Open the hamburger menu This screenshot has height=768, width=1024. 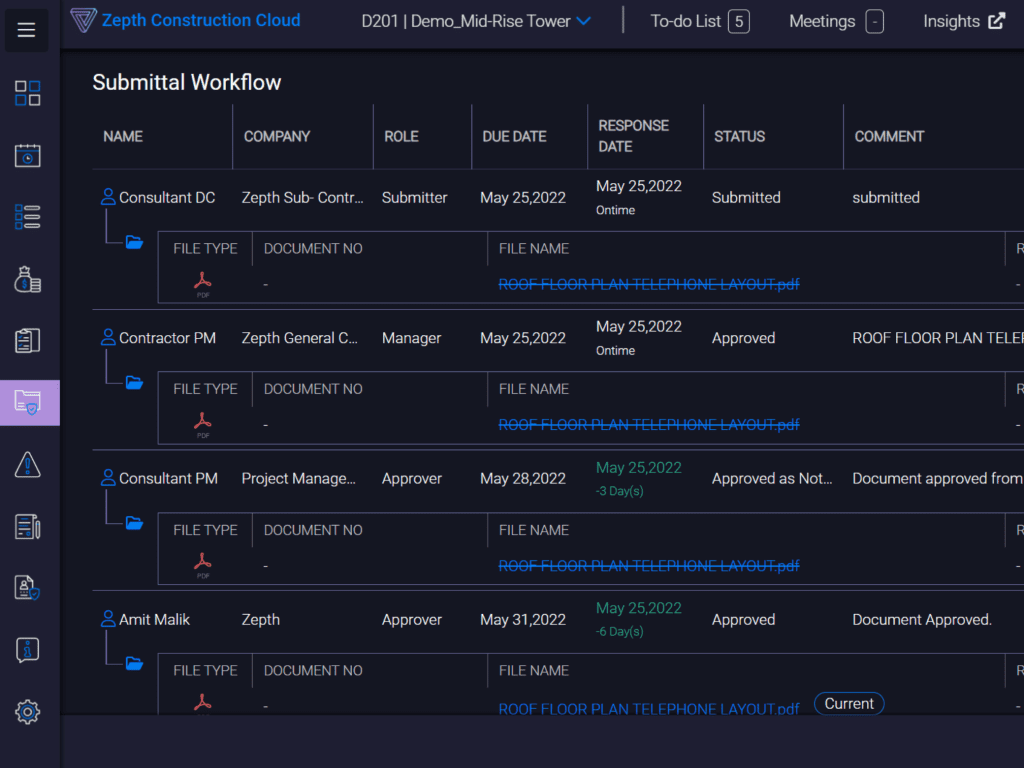(27, 30)
